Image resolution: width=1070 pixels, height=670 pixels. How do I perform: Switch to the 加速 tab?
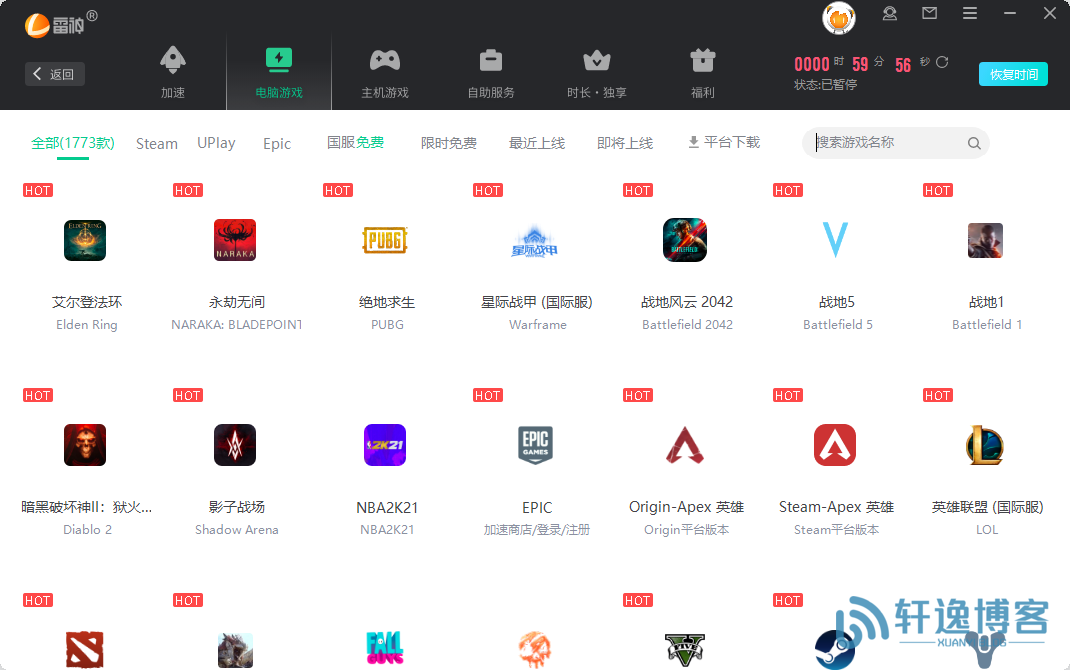coord(173,72)
